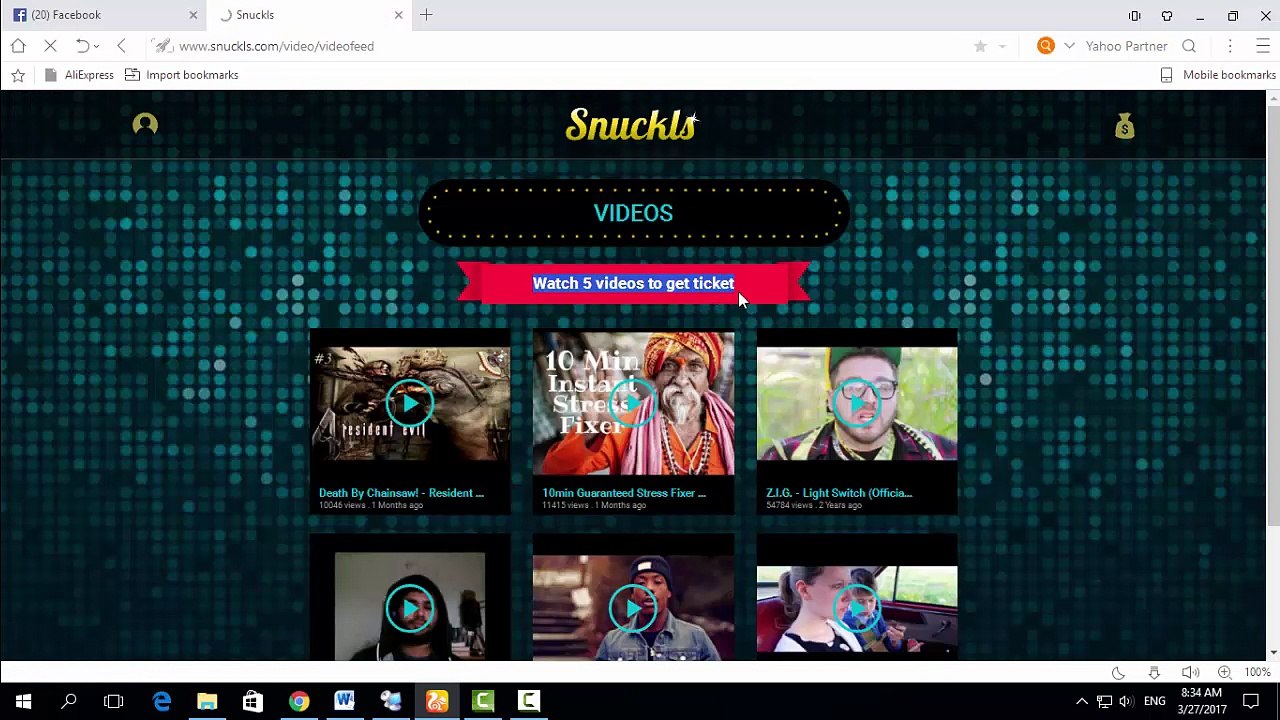The width and height of the screenshot is (1280, 720).
Task: Open the hamburger main menu
Action: pyautogui.click(x=1262, y=46)
